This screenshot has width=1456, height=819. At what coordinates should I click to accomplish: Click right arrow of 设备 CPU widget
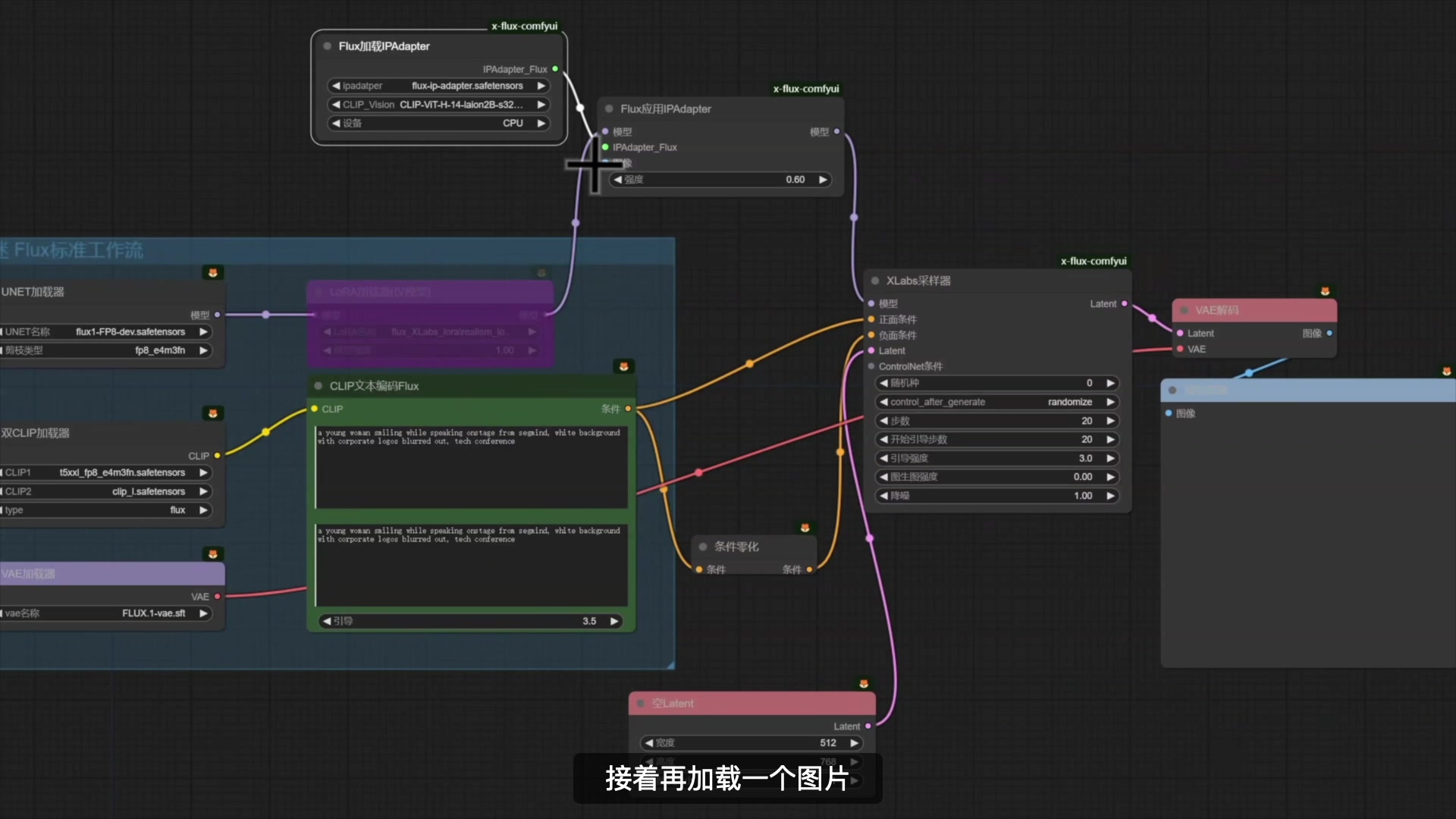coord(541,123)
